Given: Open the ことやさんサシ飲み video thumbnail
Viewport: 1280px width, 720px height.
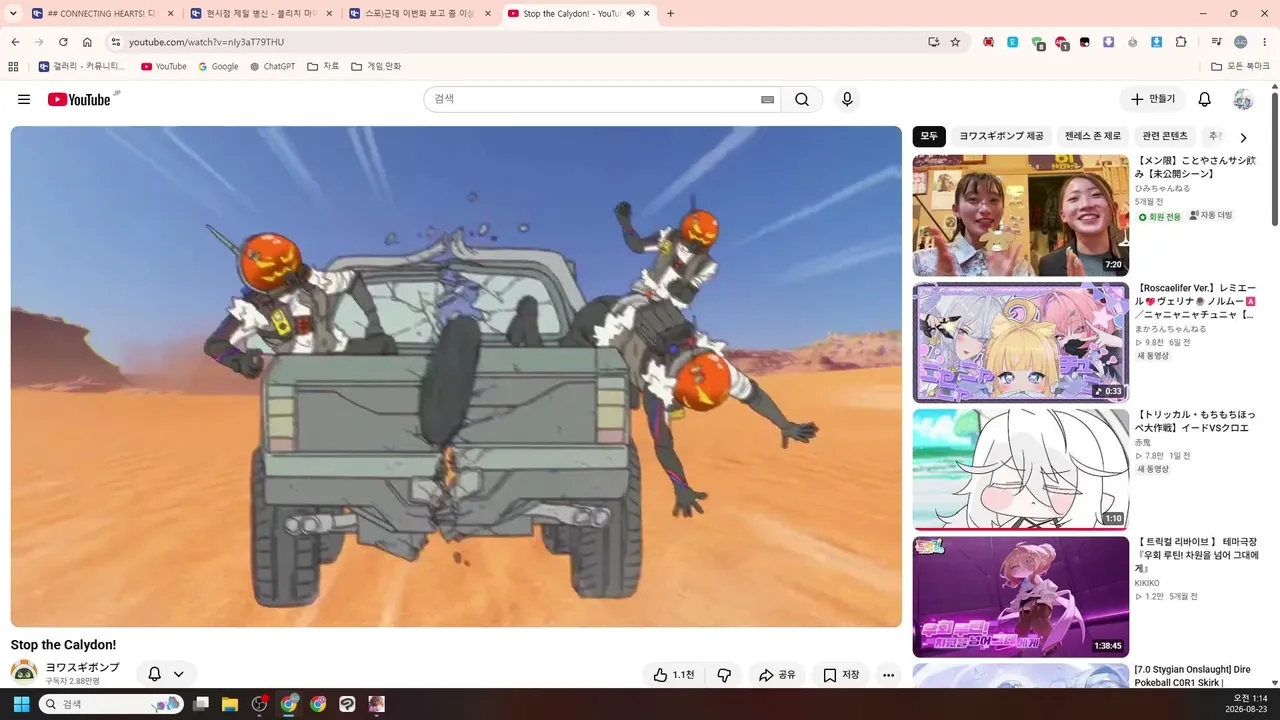Looking at the screenshot, I should 1020,215.
